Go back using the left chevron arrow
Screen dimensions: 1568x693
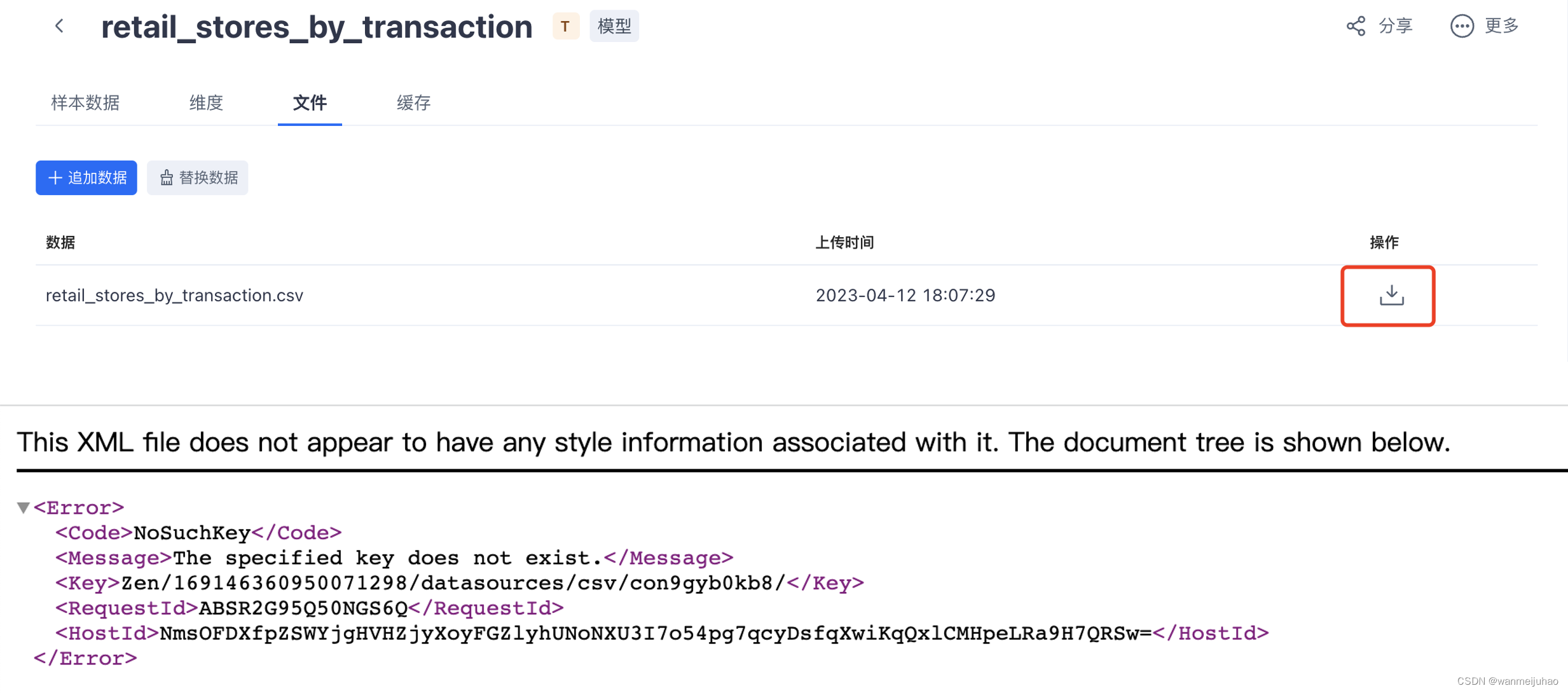pos(59,26)
